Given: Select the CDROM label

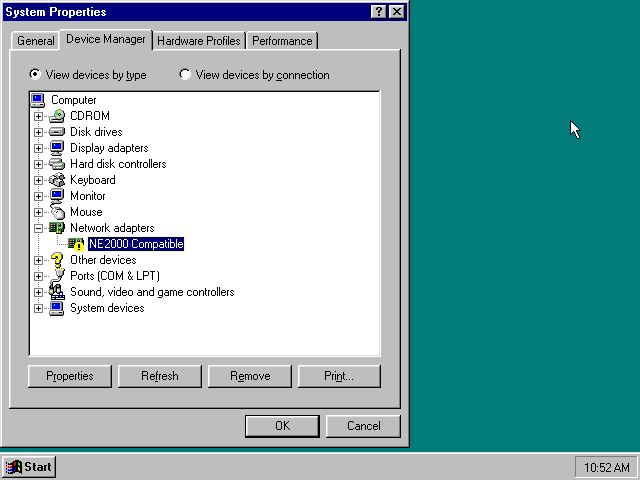Looking at the screenshot, I should tap(90, 116).
